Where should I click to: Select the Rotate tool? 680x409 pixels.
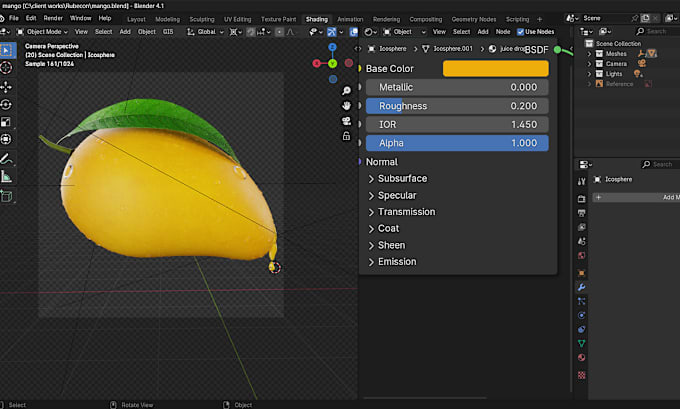point(6,105)
